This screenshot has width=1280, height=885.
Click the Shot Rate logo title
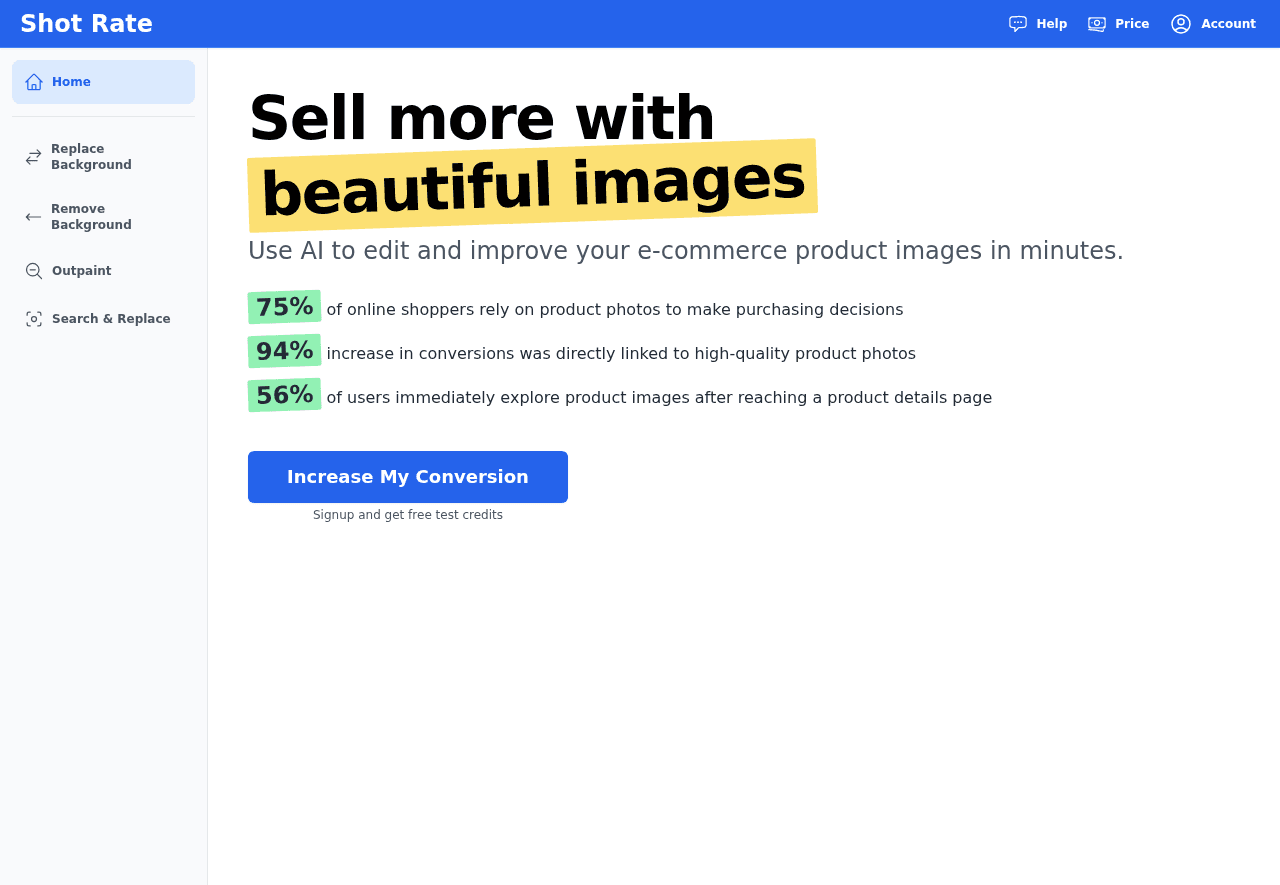click(86, 24)
